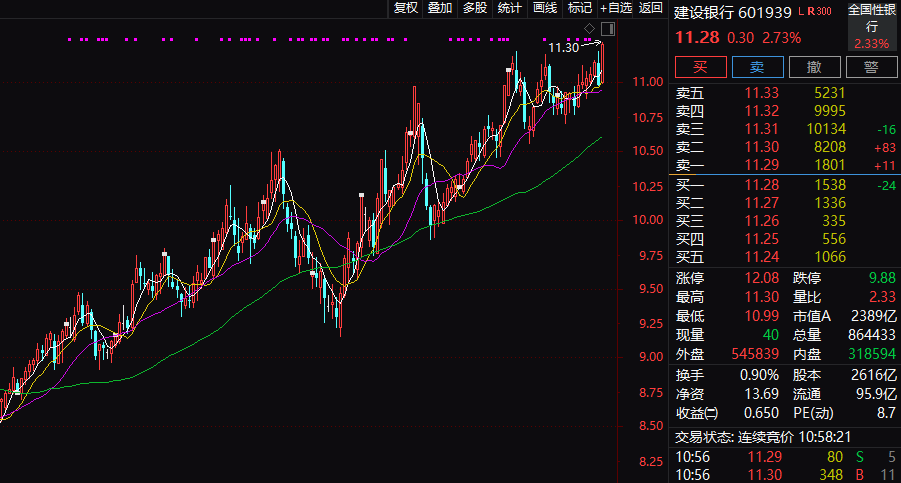The image size is (901, 483).
Task: Click the 最高 value 11.30
Action: [x=762, y=297]
